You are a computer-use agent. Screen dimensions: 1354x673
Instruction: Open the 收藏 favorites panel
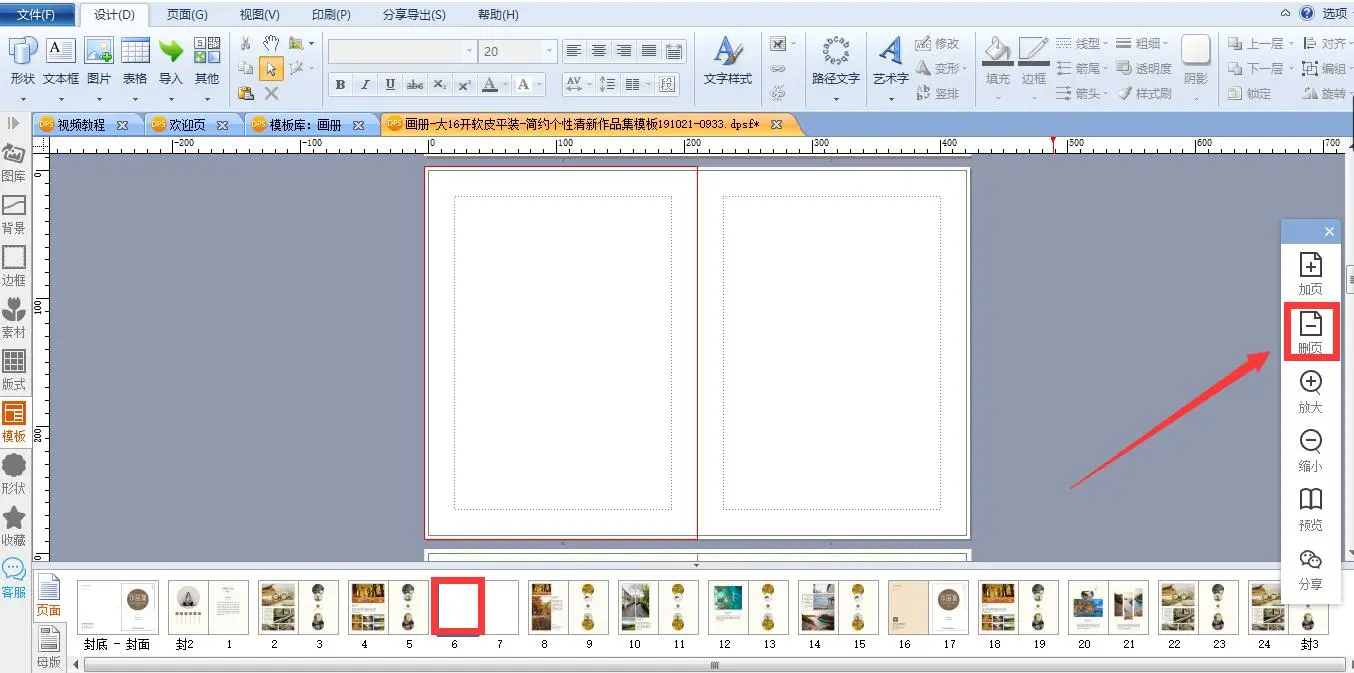coord(14,527)
